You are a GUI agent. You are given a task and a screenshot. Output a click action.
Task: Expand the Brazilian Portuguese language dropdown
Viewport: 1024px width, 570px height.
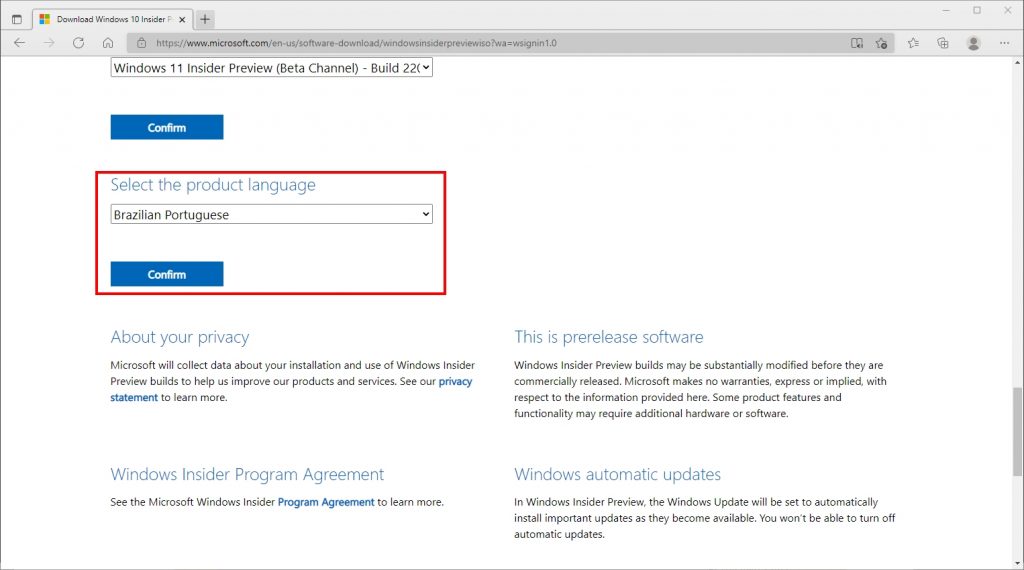(x=272, y=214)
